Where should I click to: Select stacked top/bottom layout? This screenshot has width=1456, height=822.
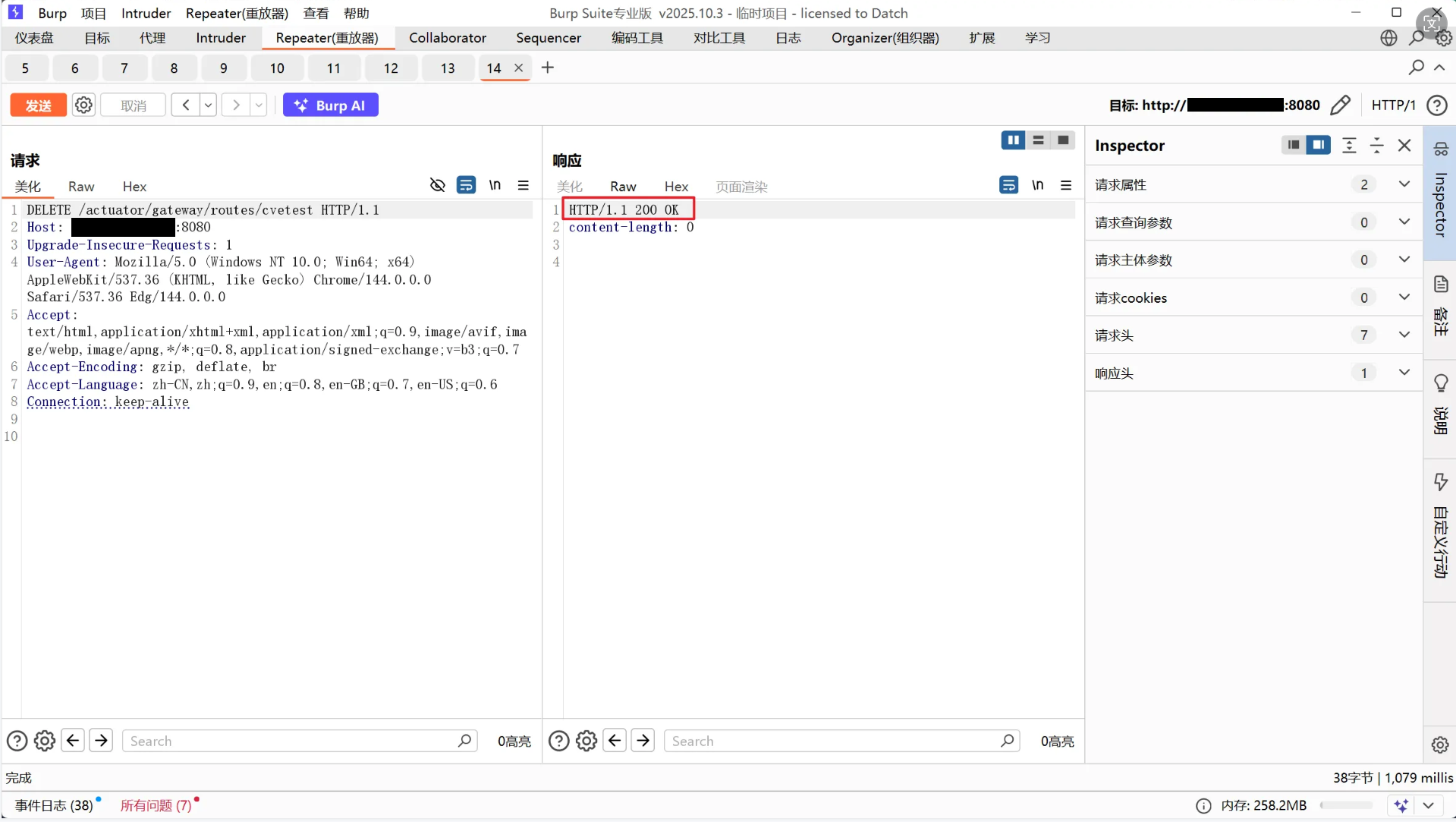tap(1038, 140)
